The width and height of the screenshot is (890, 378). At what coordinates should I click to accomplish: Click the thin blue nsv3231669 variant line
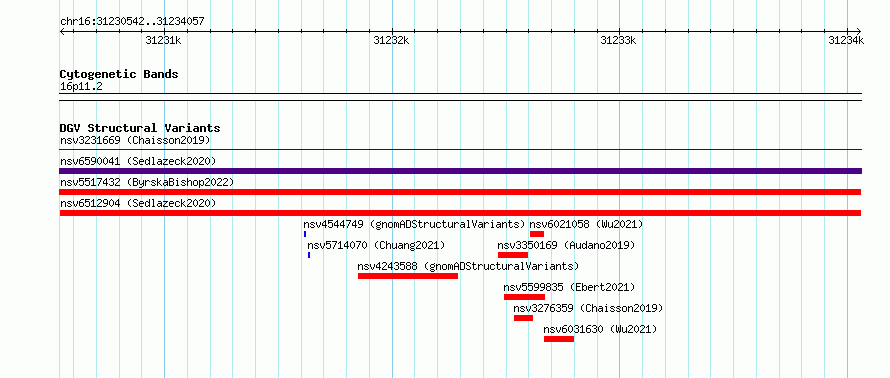460,150
